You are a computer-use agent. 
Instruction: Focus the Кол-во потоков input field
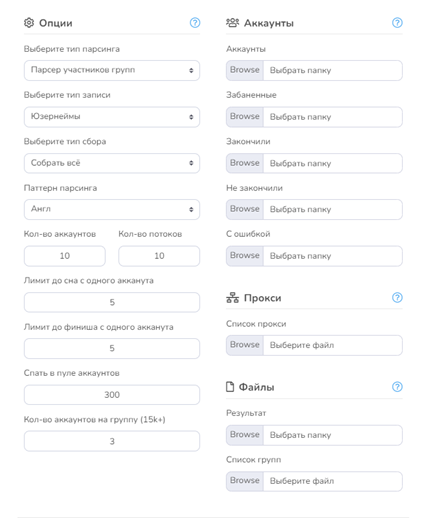click(159, 256)
